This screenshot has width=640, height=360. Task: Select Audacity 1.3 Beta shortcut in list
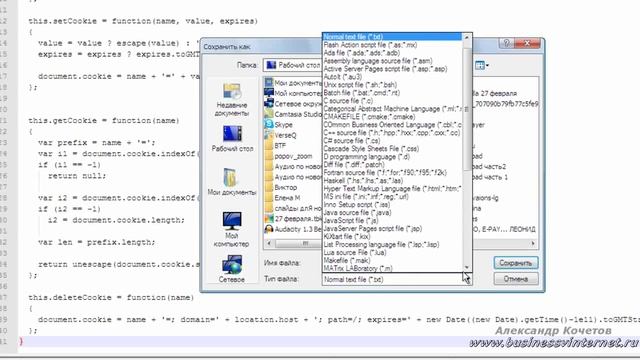coord(293,229)
